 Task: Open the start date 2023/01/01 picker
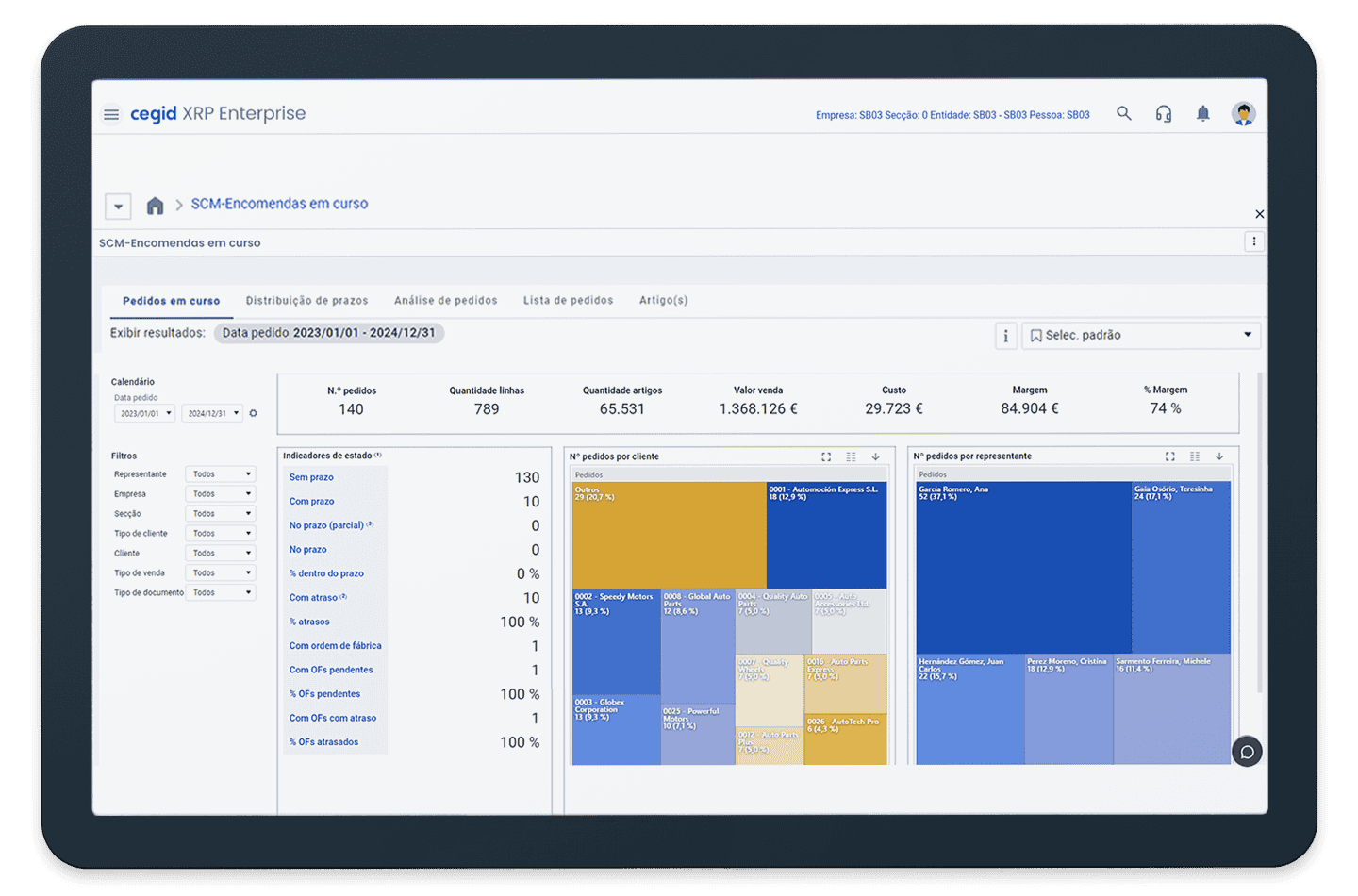point(145,413)
